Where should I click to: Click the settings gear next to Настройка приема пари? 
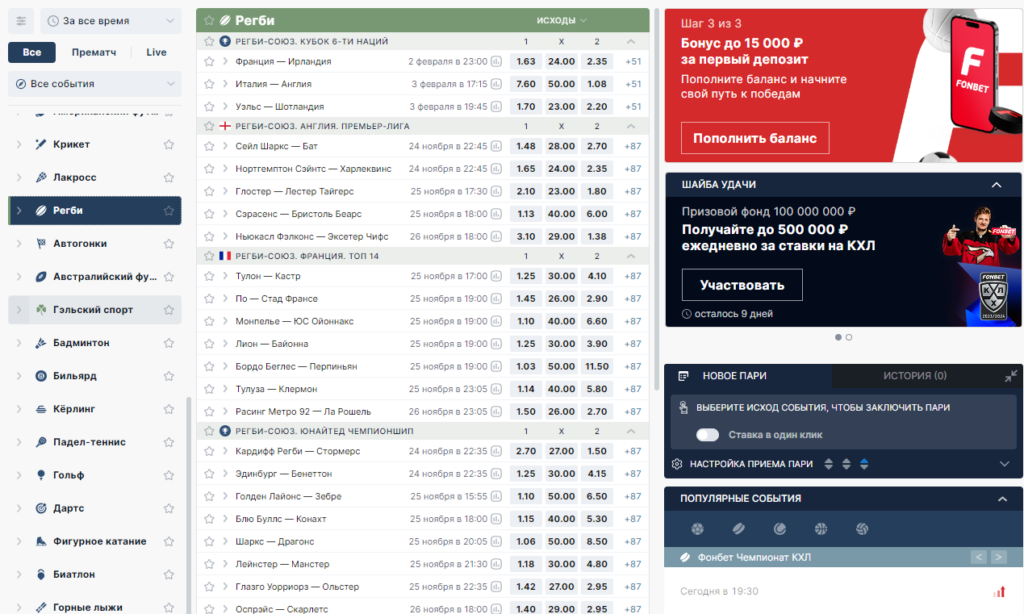[677, 464]
